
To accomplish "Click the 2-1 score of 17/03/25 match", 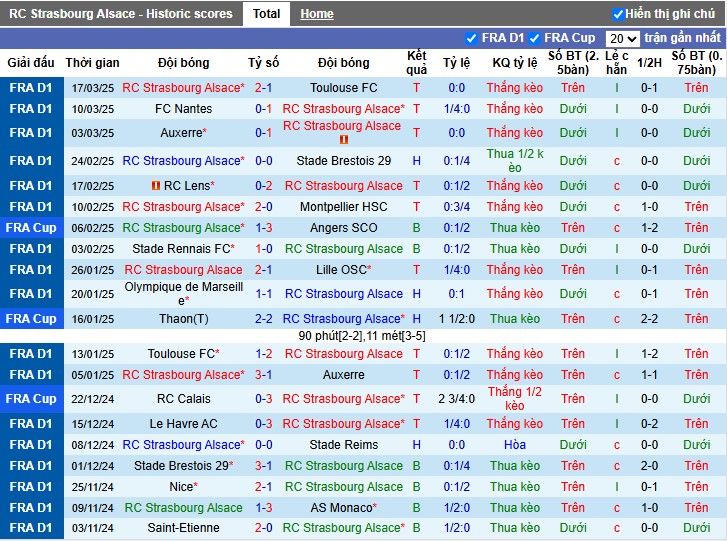I will pyautogui.click(x=263, y=88).
